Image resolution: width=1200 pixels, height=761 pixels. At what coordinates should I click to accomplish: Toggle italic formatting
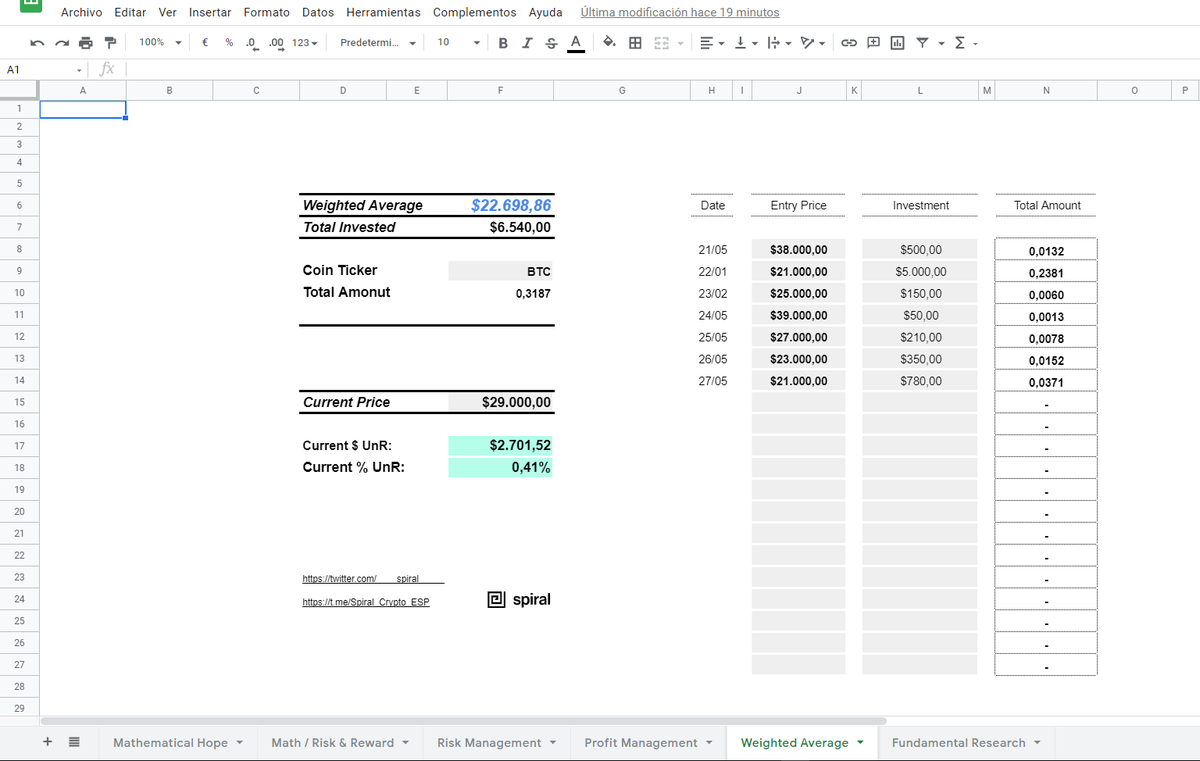(526, 43)
